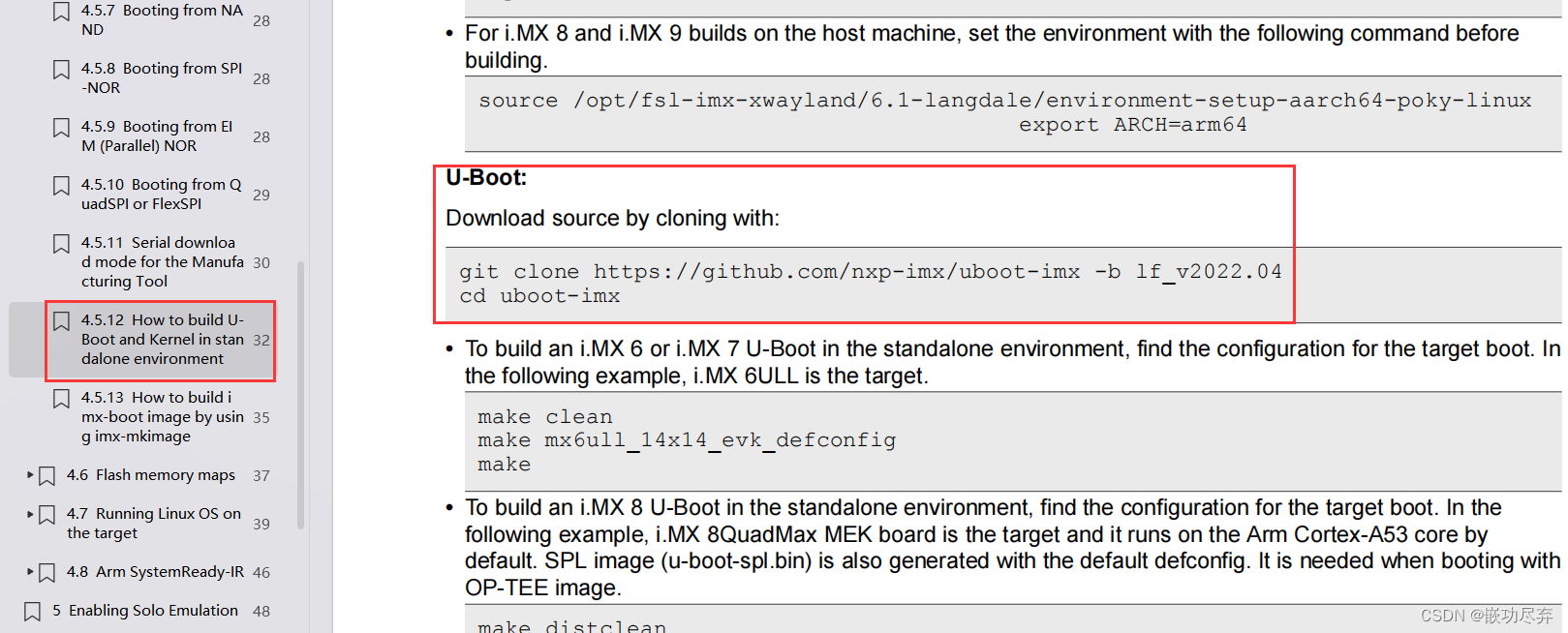Click bookmark icon beside 4.5.9 Booting from EIM NOR

tap(60, 128)
